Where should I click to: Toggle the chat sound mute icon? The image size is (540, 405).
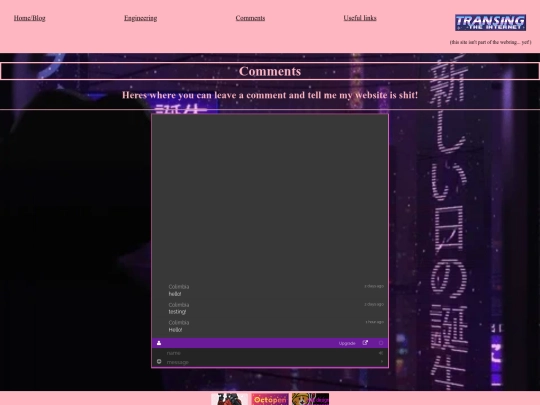tap(381, 353)
